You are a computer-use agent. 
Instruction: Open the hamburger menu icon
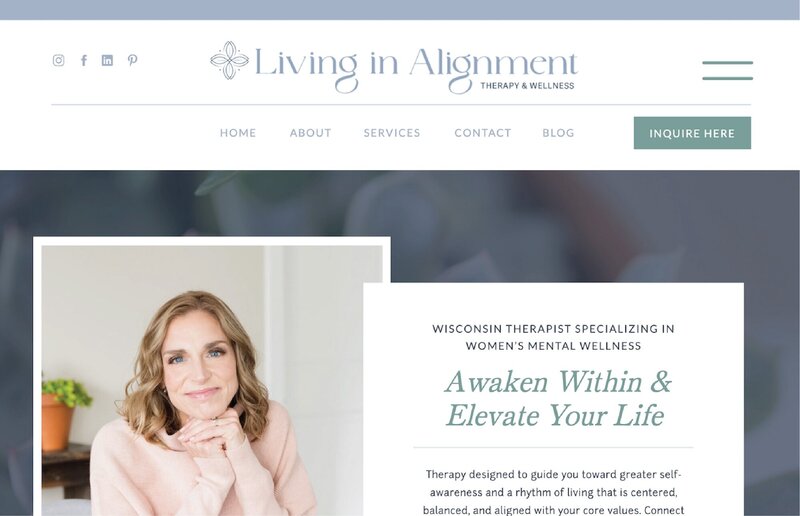coord(728,70)
